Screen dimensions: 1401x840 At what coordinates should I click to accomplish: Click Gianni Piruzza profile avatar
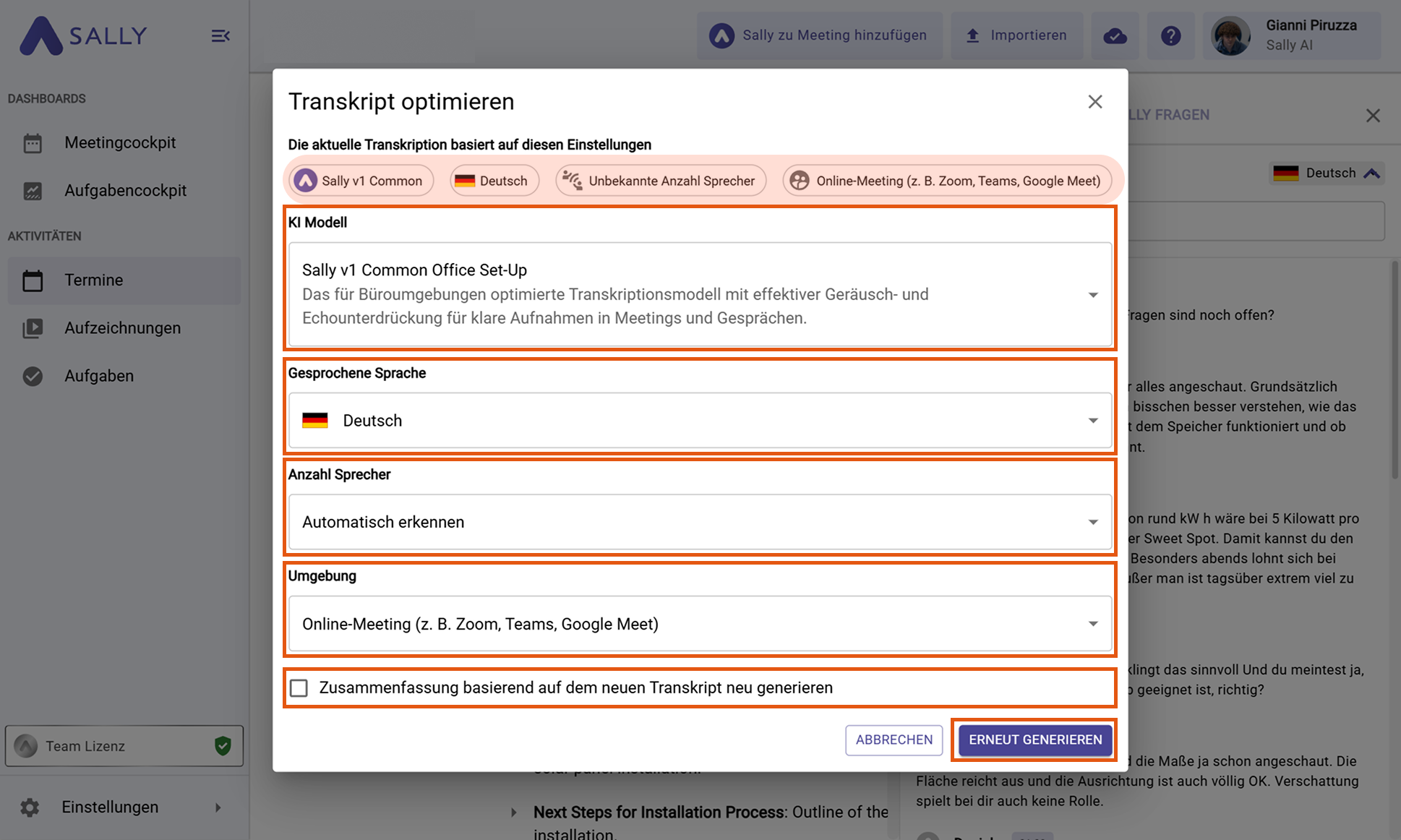[1230, 35]
